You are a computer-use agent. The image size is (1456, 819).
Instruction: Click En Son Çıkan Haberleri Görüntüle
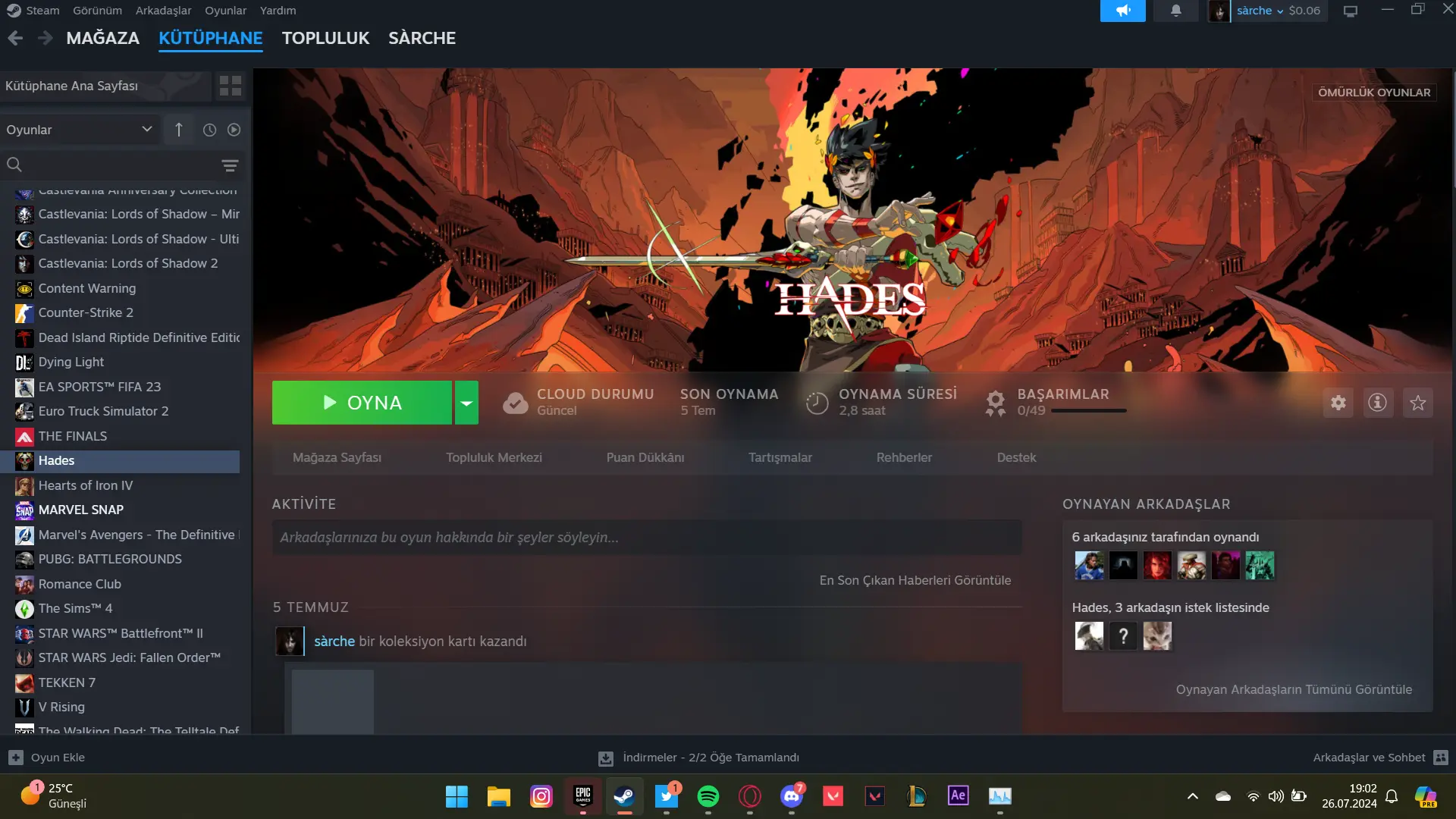(x=915, y=580)
